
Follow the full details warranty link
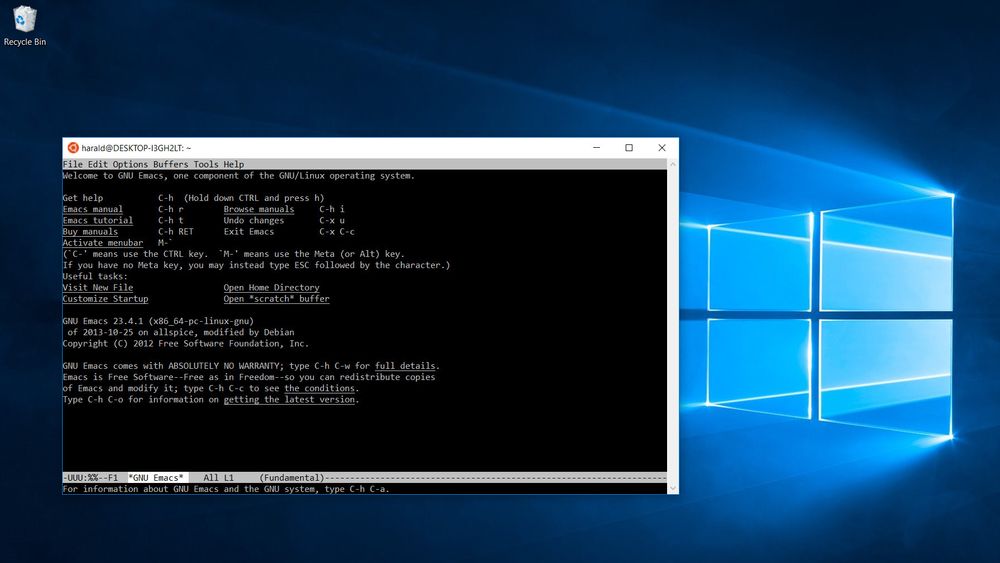[405, 366]
